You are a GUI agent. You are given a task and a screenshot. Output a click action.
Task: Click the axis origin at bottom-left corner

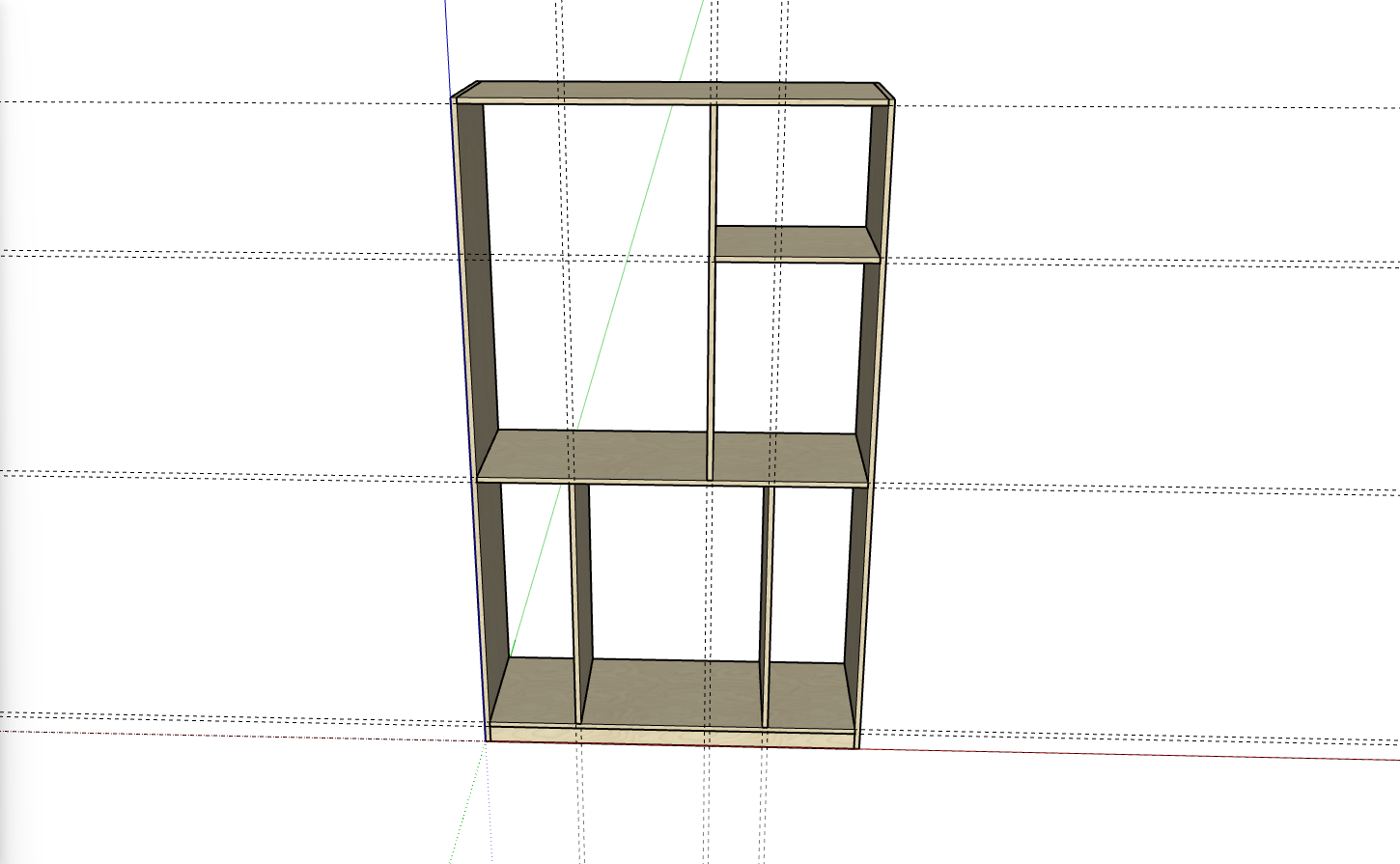click(x=486, y=741)
